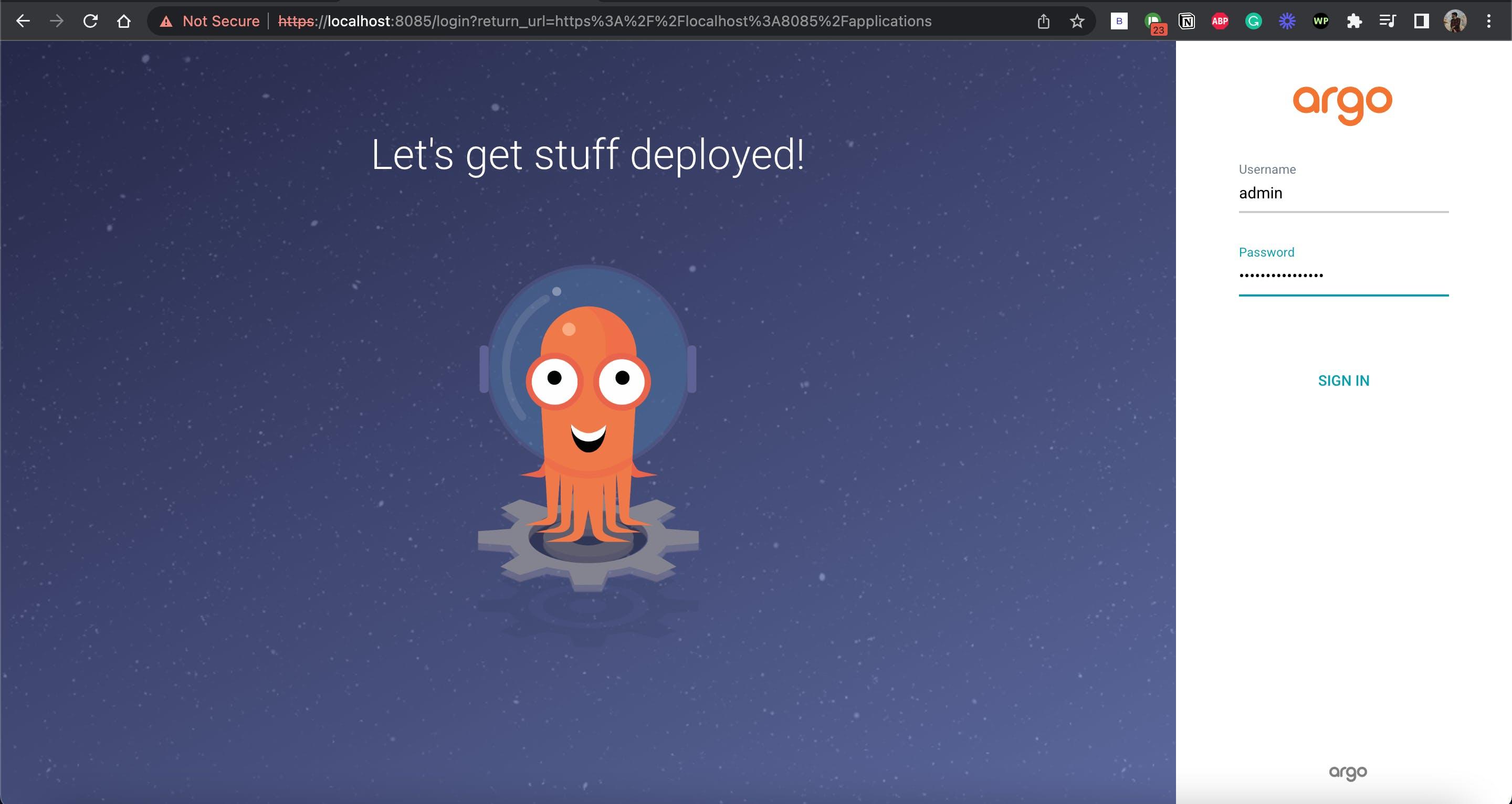Open the Grammarly extension
This screenshot has height=804, width=1512.
(1253, 20)
